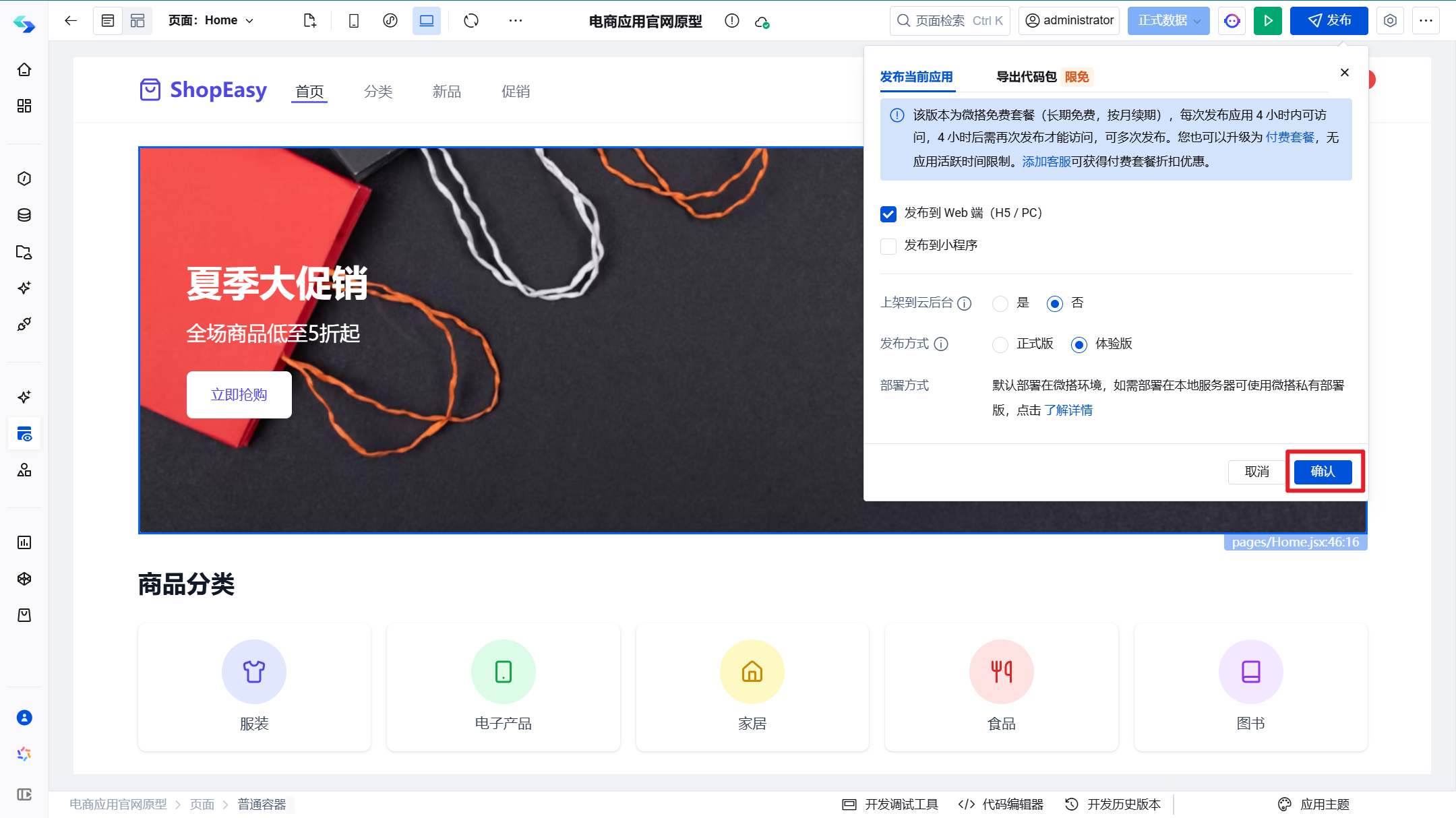This screenshot has height=818, width=1456.
Task: Click info icon next to 发布方式
Action: 941,344
